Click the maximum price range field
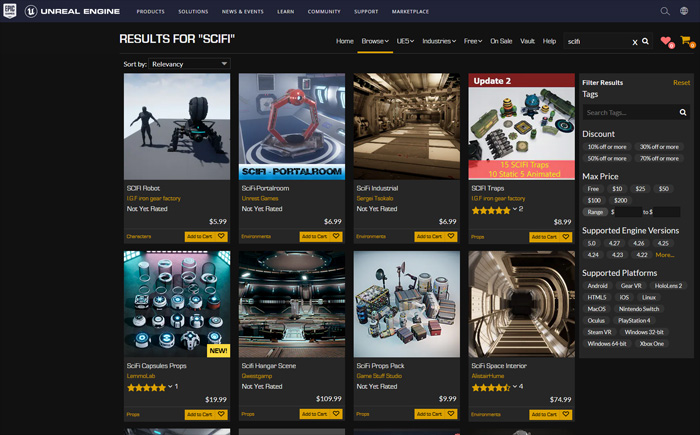 click(667, 212)
